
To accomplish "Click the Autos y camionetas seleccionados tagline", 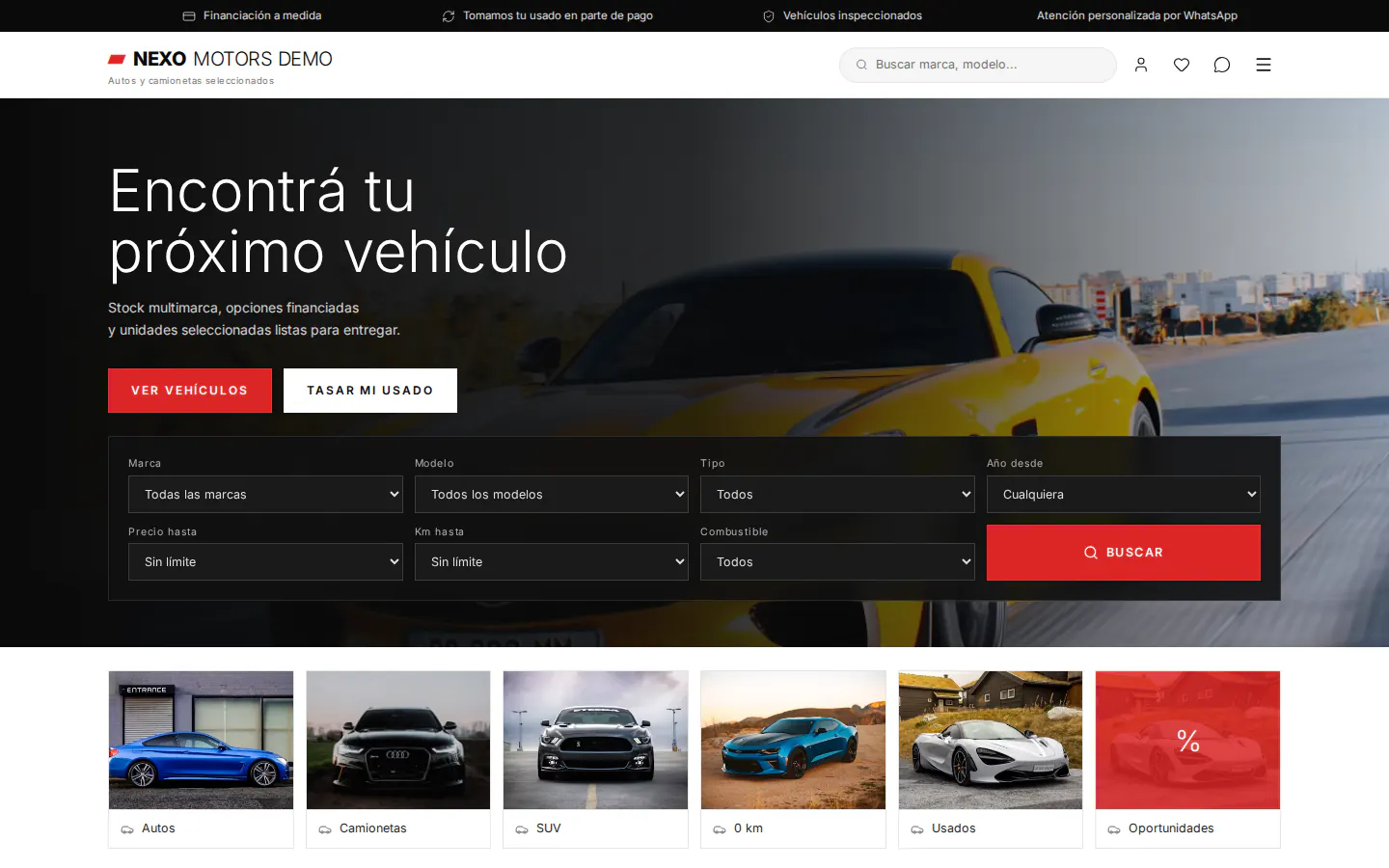I will [191, 81].
